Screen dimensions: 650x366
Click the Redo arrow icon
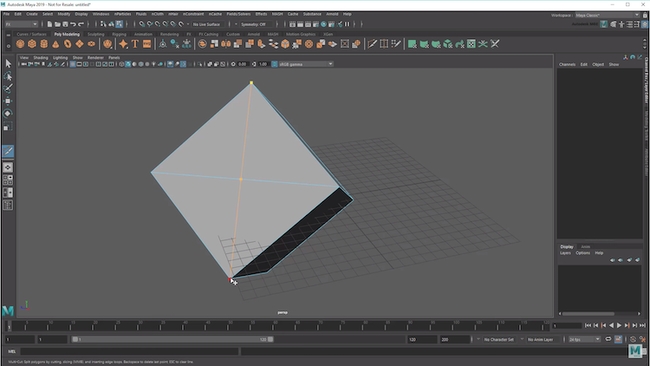(x=81, y=24)
